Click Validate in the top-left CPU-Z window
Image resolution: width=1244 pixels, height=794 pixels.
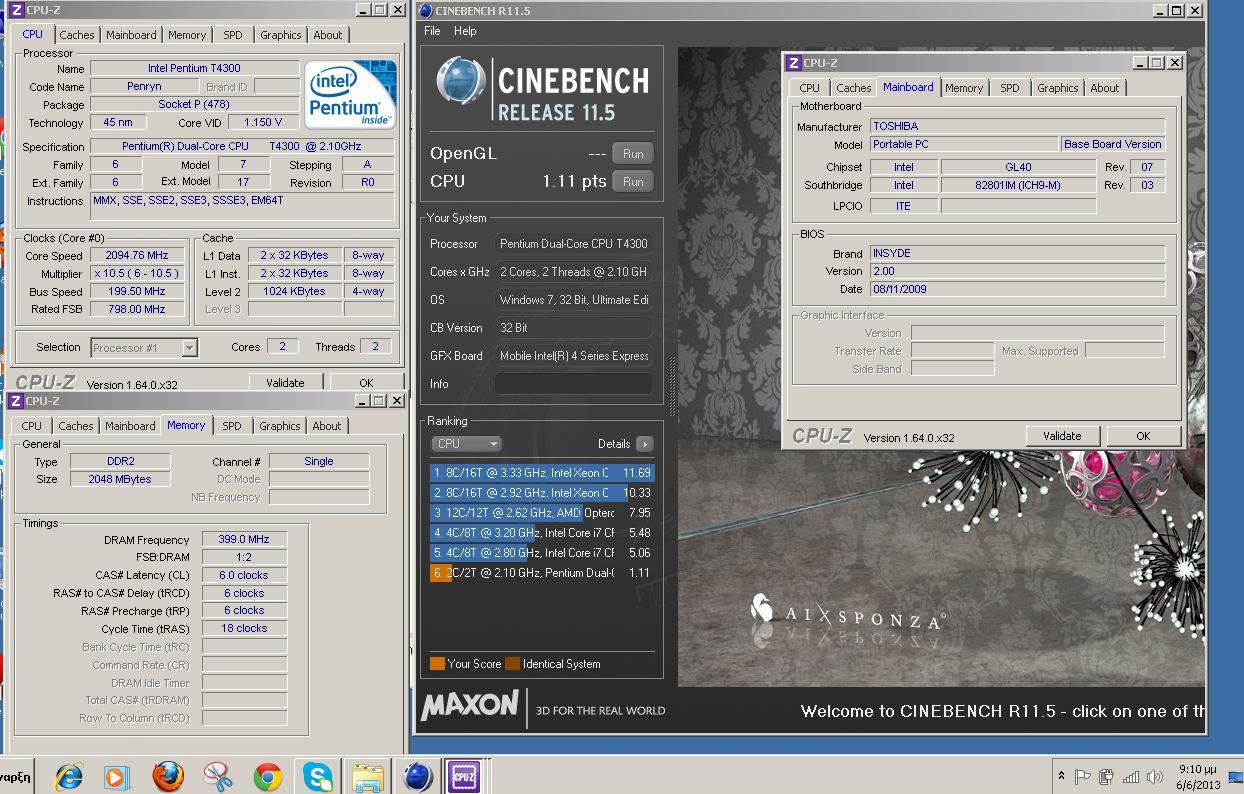tap(285, 382)
